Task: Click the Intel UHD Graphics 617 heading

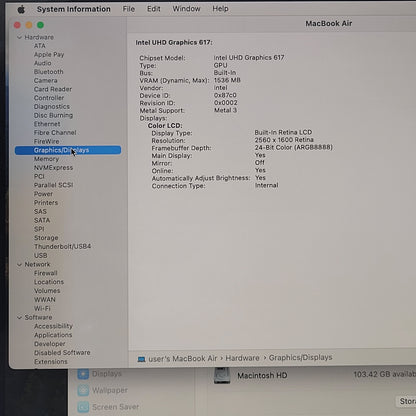Action: click(x=174, y=42)
